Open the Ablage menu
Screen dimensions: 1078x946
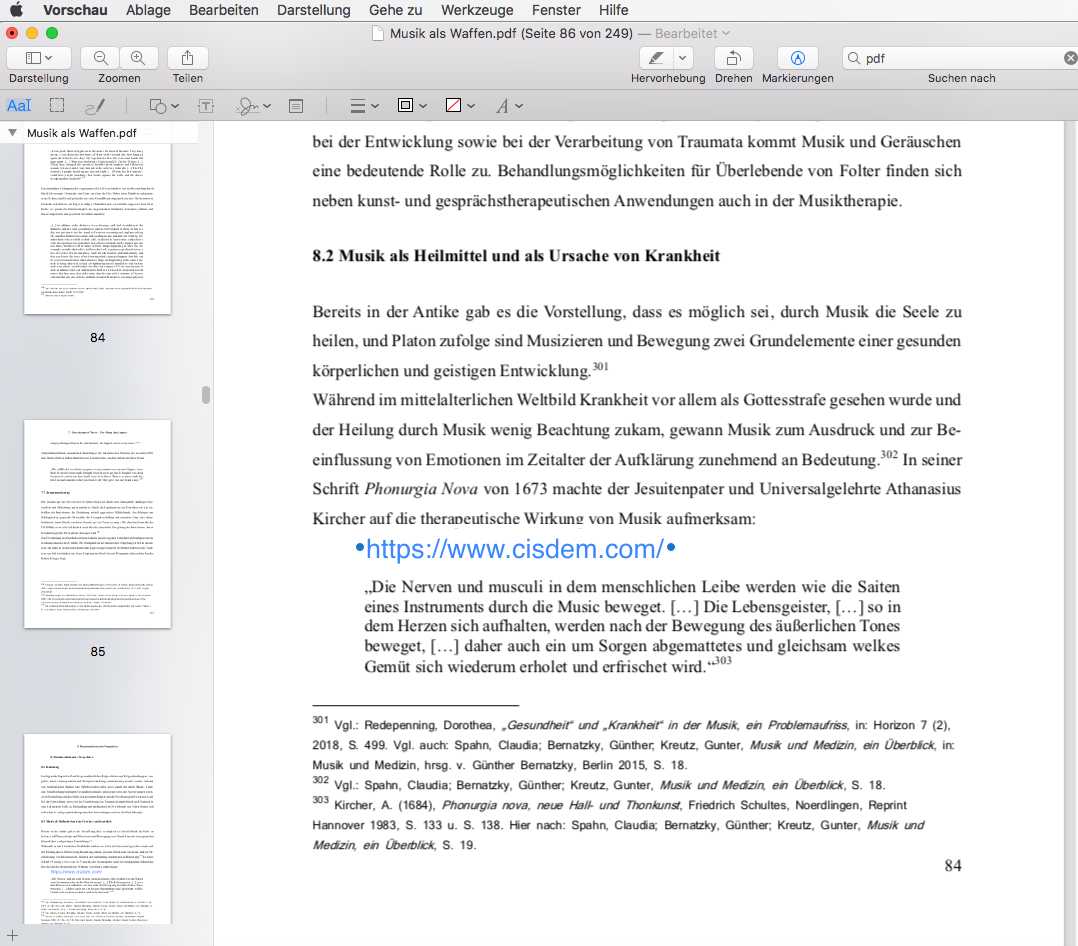[148, 10]
